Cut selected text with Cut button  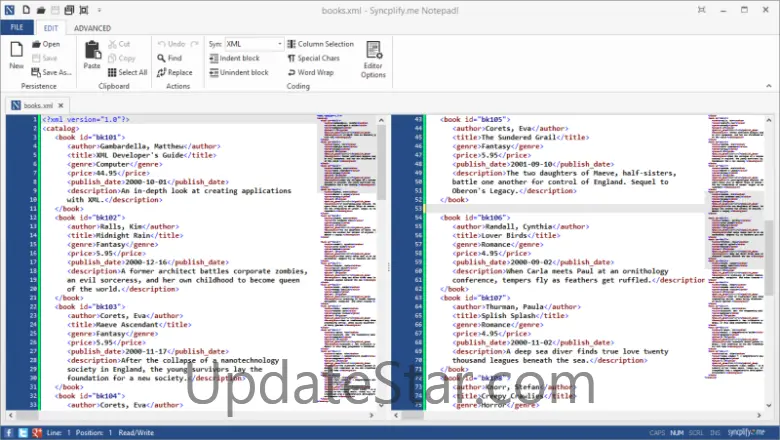119,44
